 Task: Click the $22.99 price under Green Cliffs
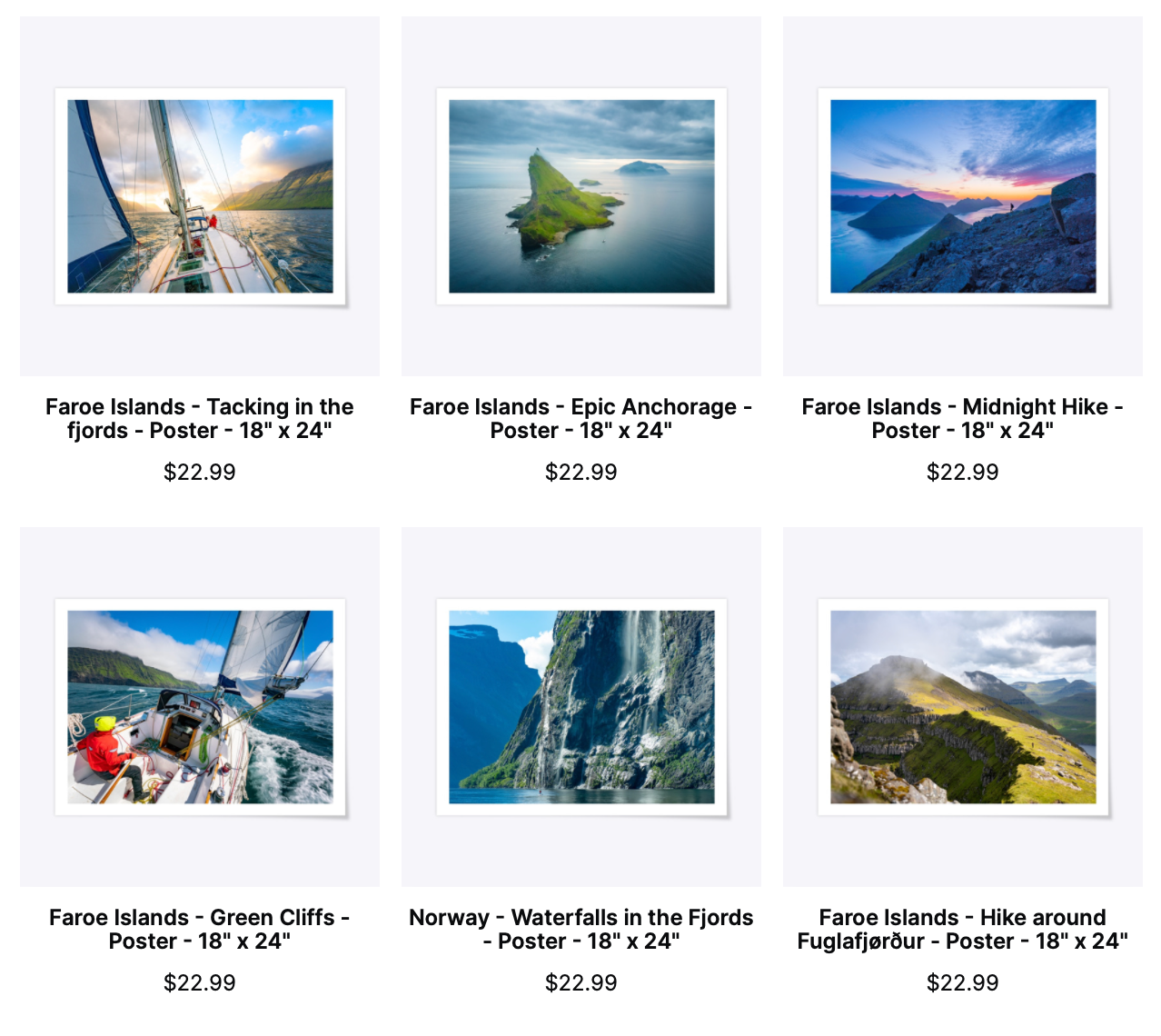pos(200,983)
